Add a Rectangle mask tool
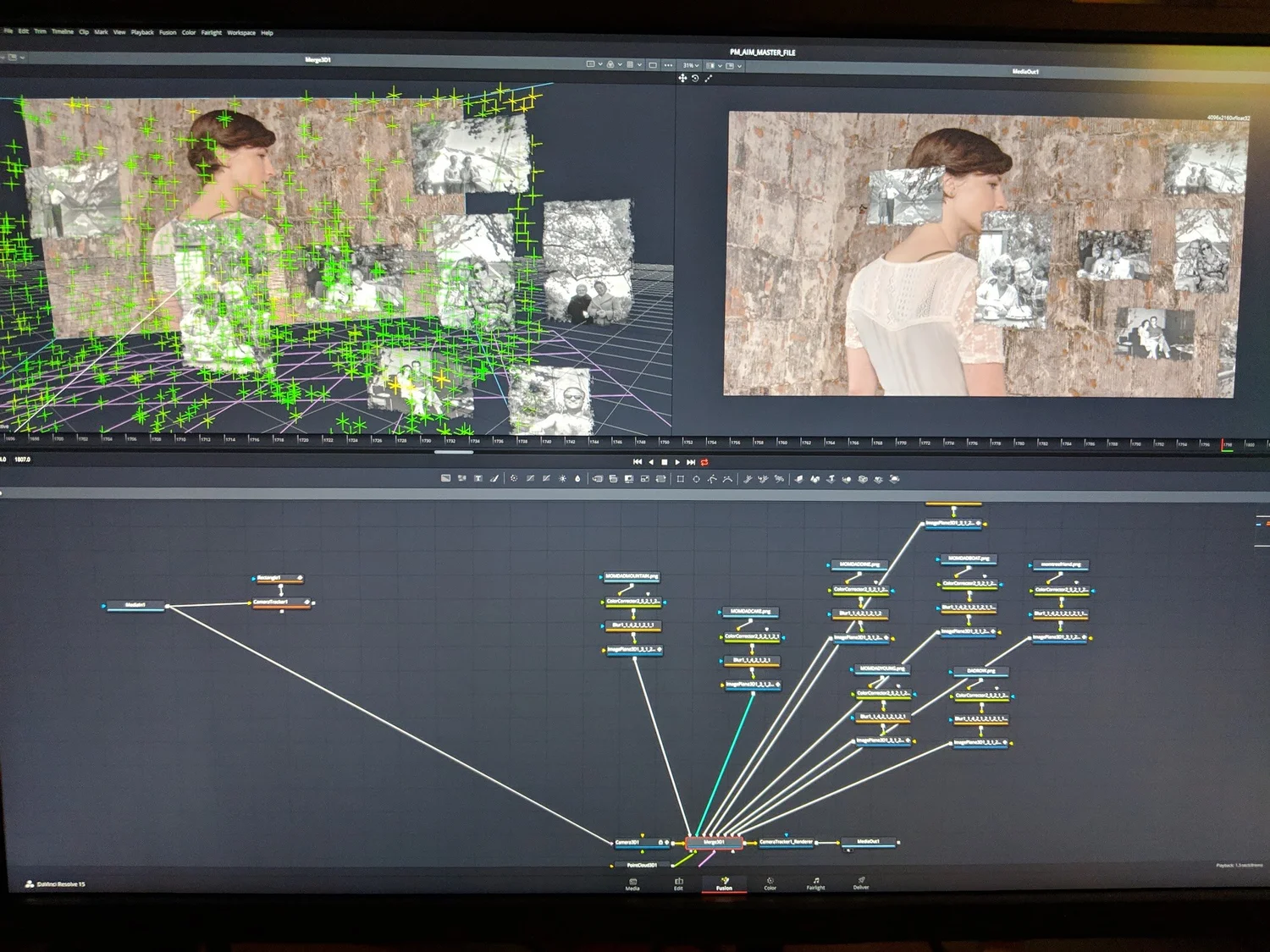The width and height of the screenshot is (1270, 952). click(680, 479)
